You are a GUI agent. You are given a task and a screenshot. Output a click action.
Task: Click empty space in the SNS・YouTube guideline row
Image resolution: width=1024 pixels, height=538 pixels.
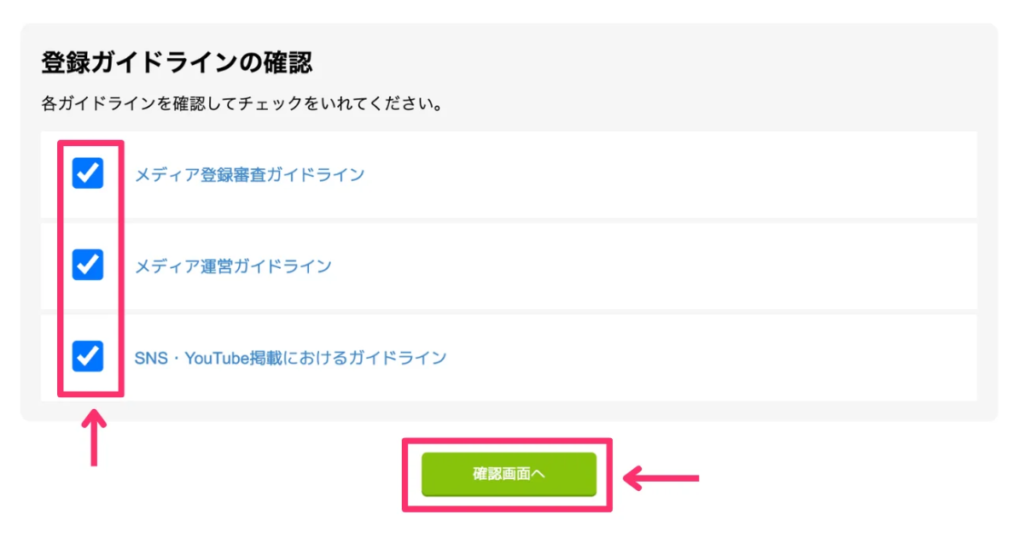[x=700, y=357]
